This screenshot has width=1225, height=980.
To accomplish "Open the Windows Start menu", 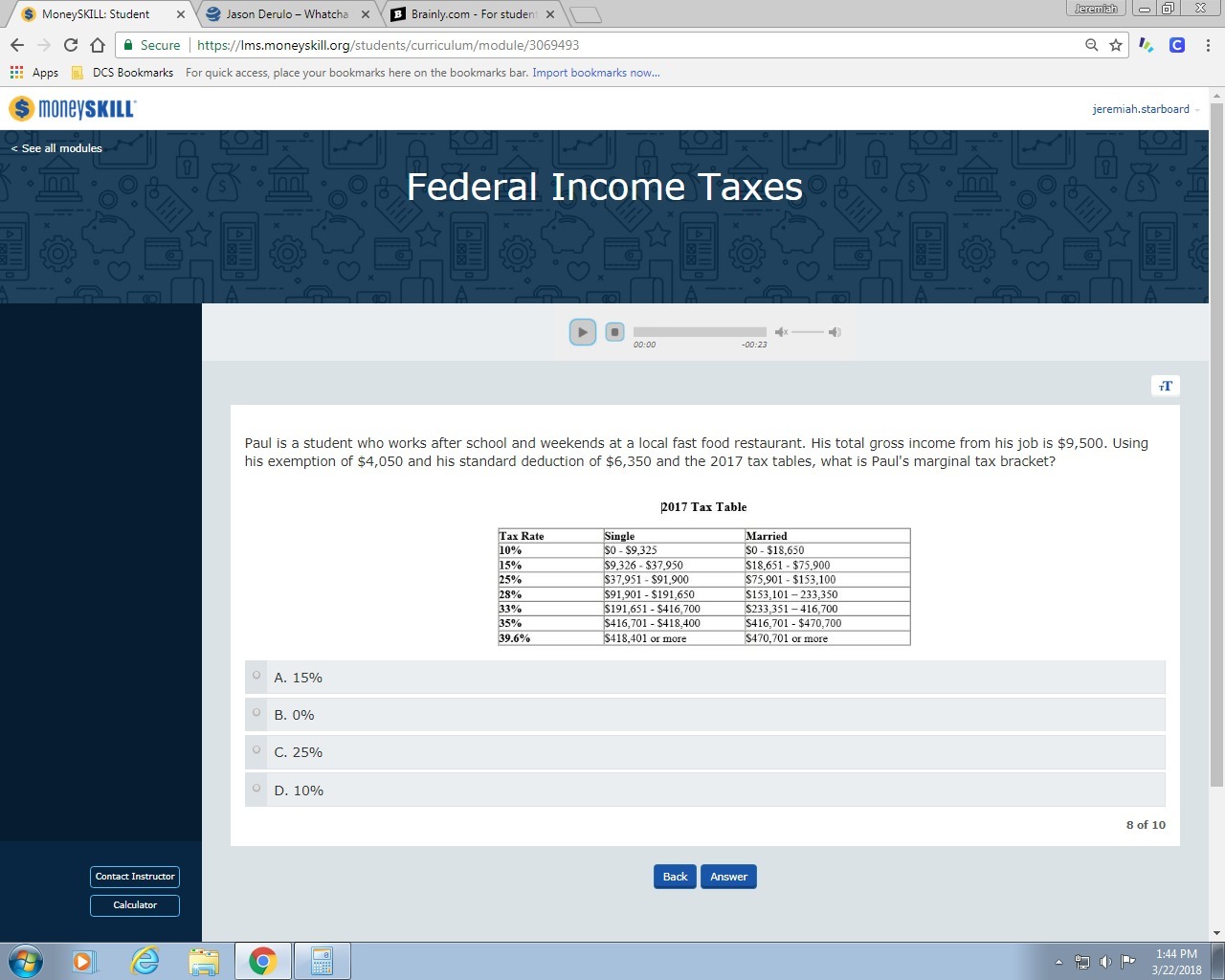I will pos(26,961).
